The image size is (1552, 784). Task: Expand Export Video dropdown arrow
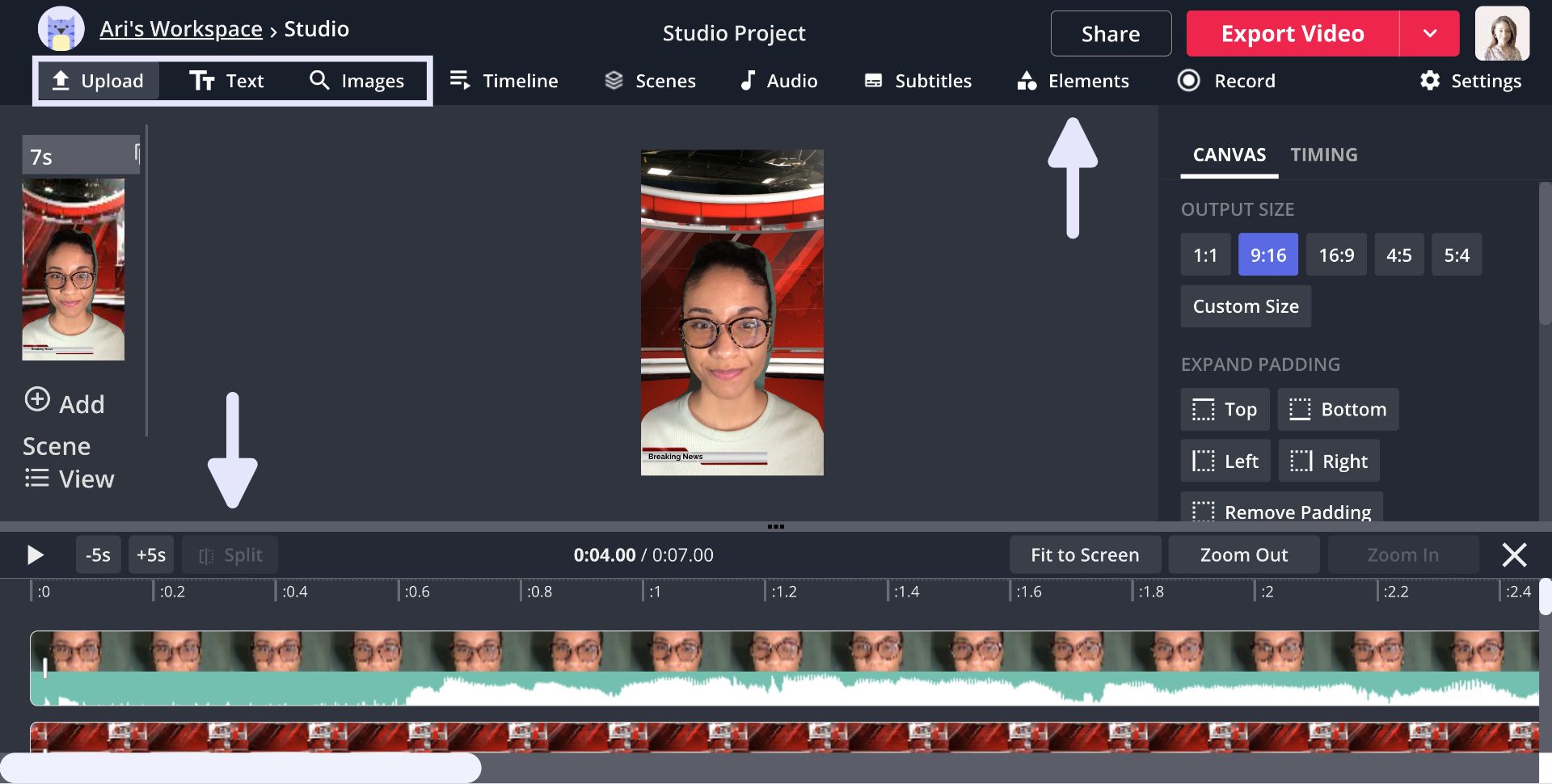point(1429,34)
